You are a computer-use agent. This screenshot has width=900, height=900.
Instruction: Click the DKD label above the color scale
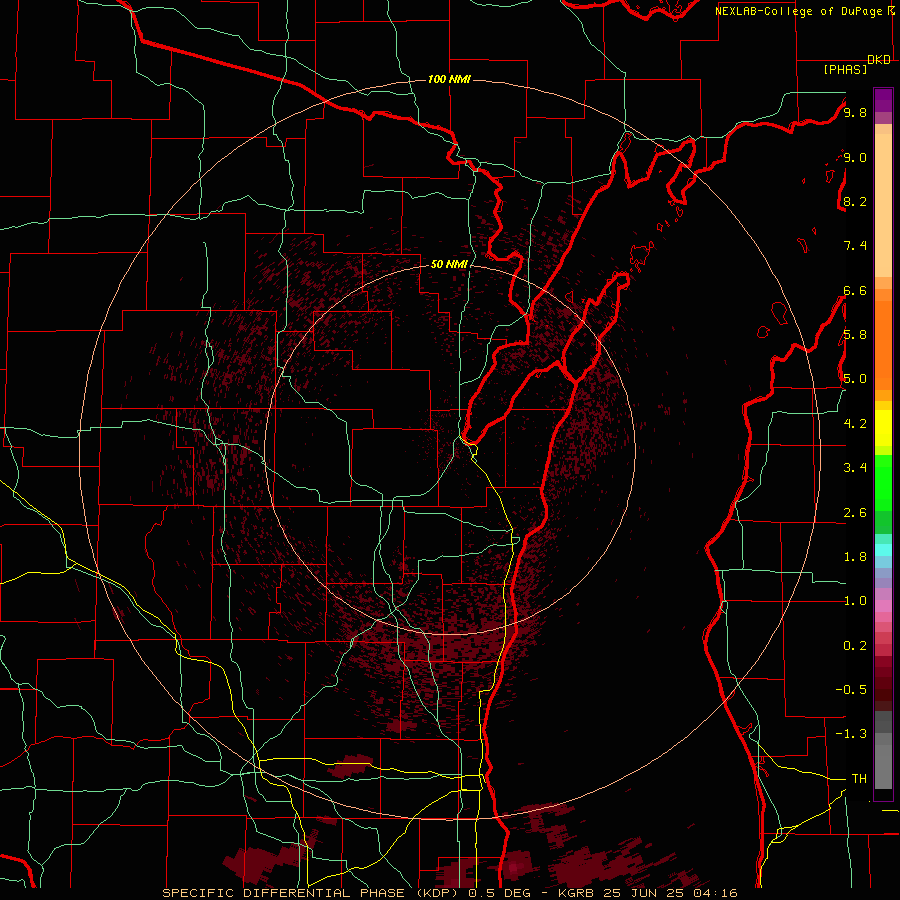click(x=879, y=60)
